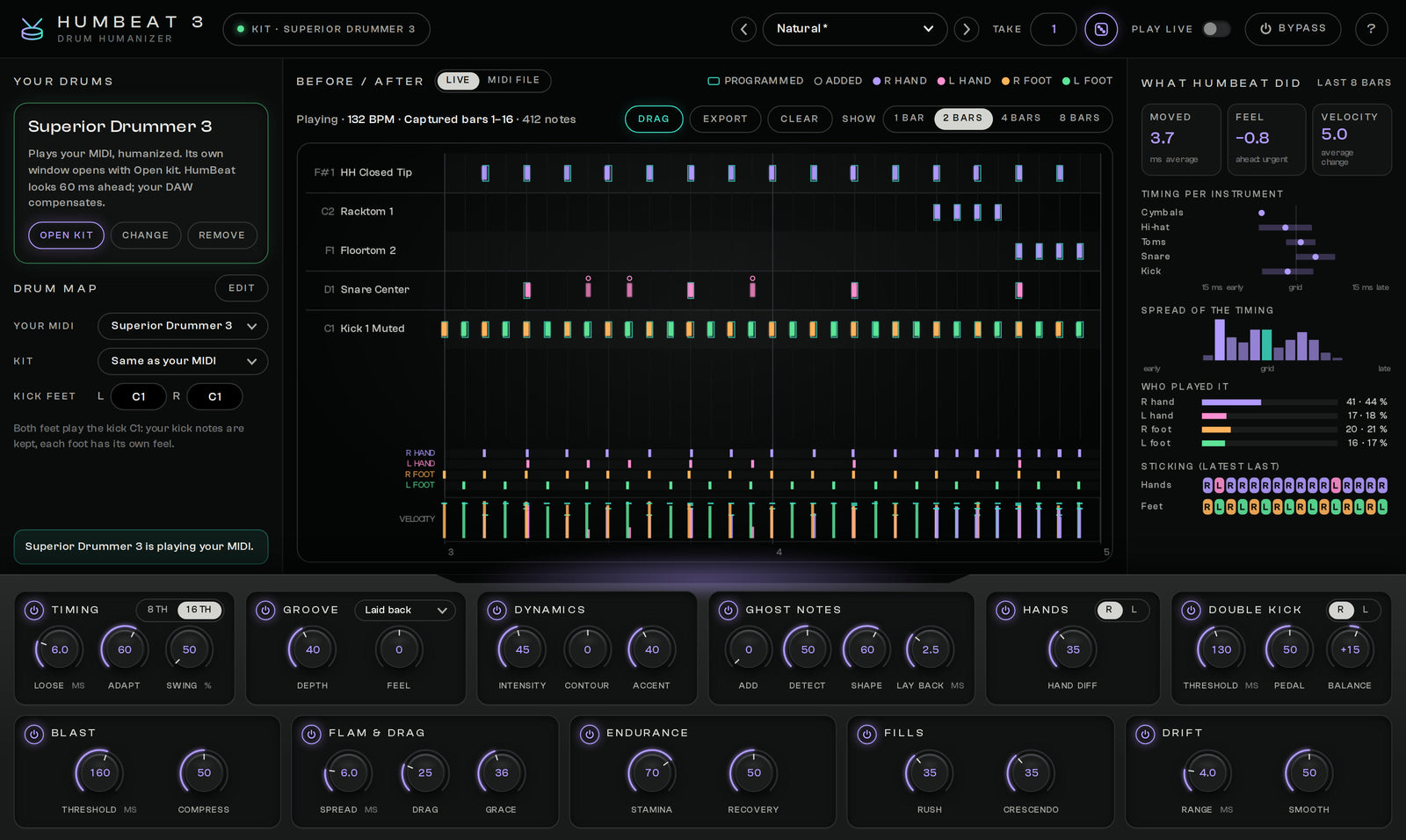Image resolution: width=1406 pixels, height=840 pixels.
Task: Toggle the Fills module power icon
Action: click(x=867, y=734)
